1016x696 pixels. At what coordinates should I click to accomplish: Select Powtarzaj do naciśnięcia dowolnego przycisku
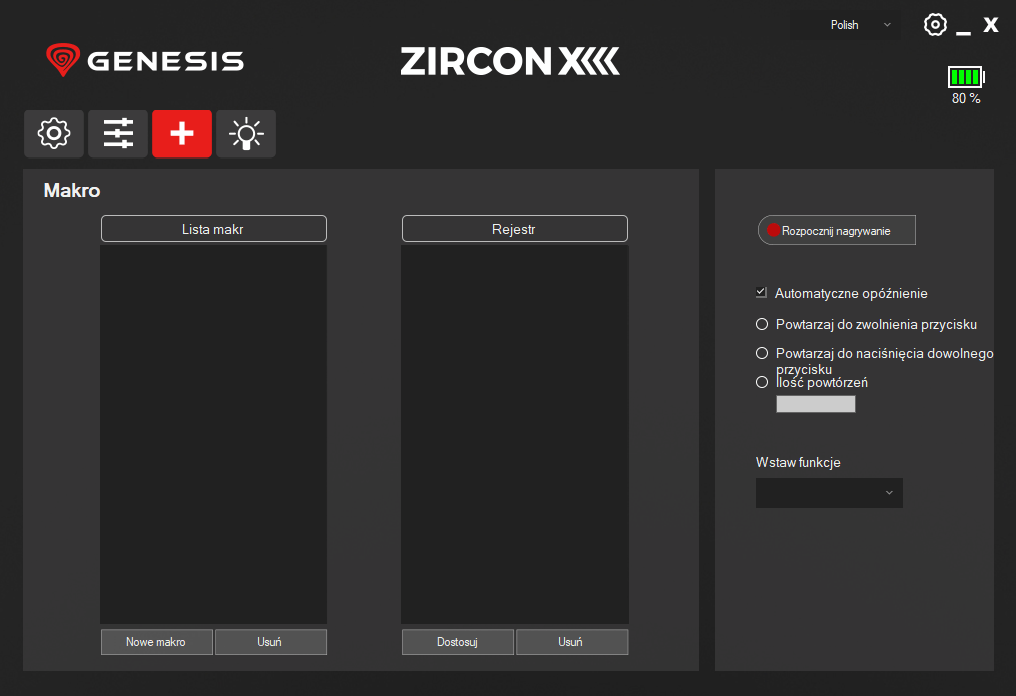coord(761,353)
